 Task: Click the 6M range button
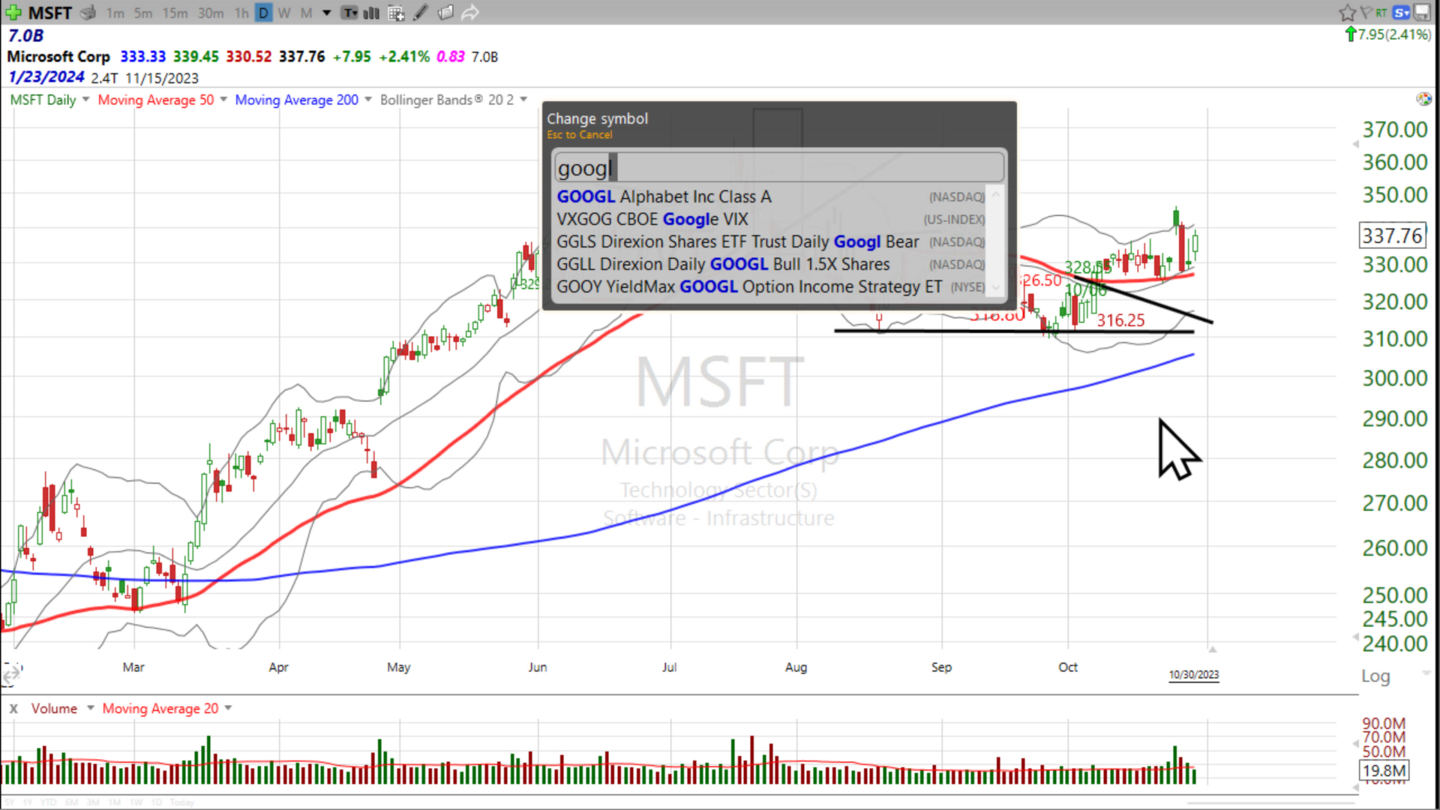(x=71, y=803)
